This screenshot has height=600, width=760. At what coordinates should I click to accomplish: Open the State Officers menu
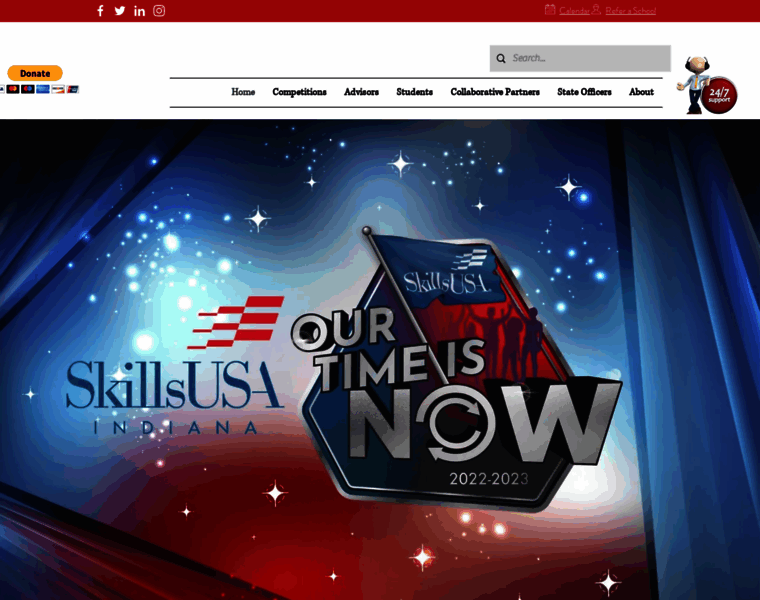point(584,92)
